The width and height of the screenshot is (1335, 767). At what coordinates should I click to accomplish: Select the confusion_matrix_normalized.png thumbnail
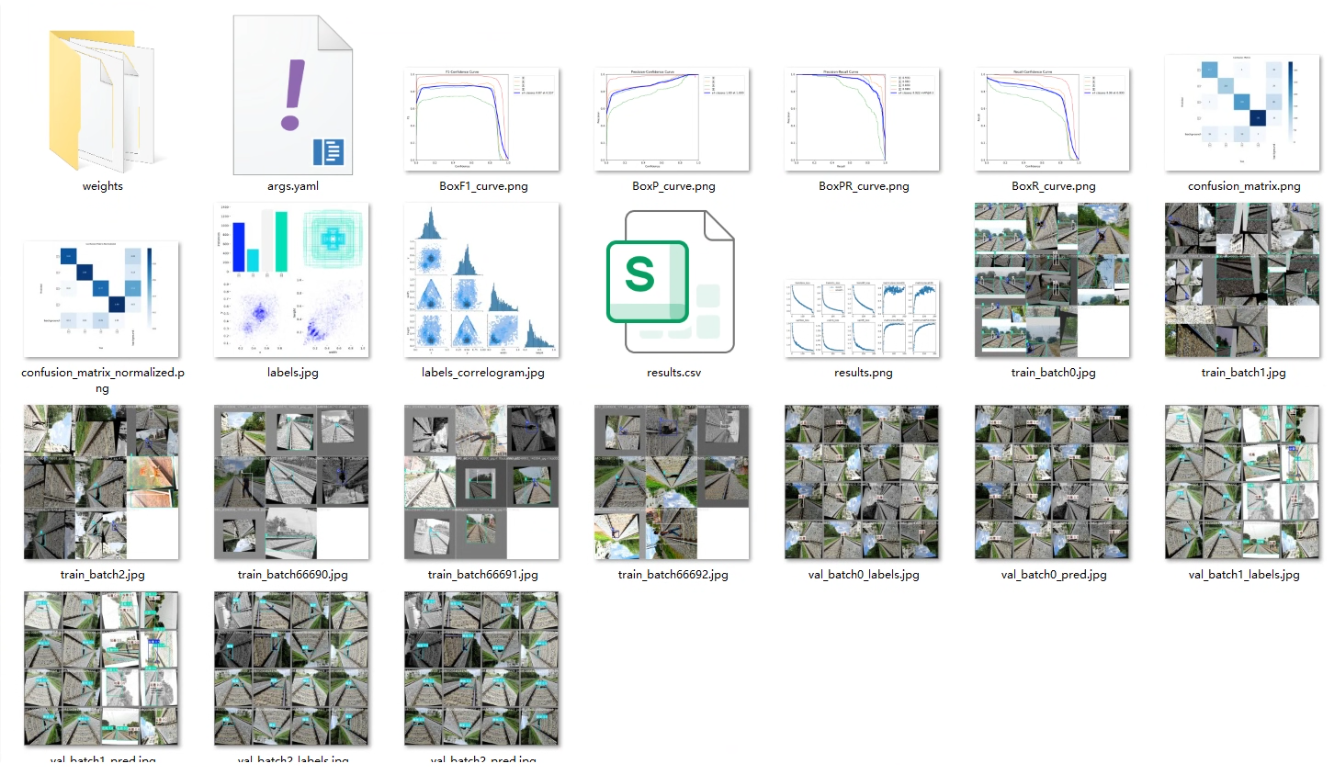point(102,299)
